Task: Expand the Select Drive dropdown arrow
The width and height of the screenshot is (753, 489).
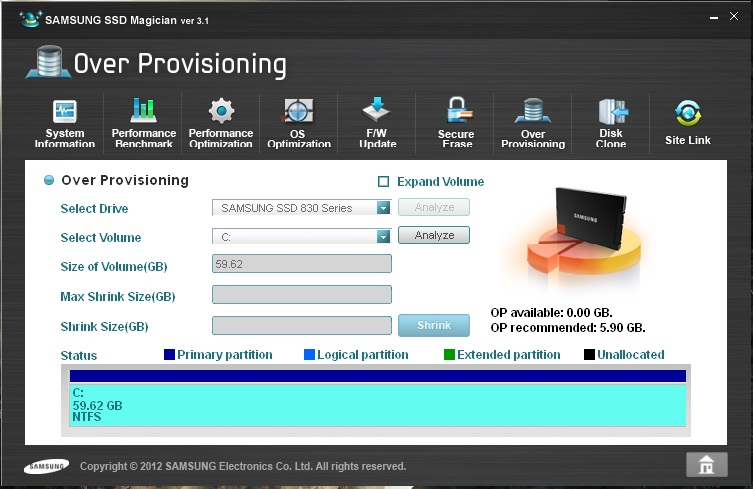Action: [383, 208]
